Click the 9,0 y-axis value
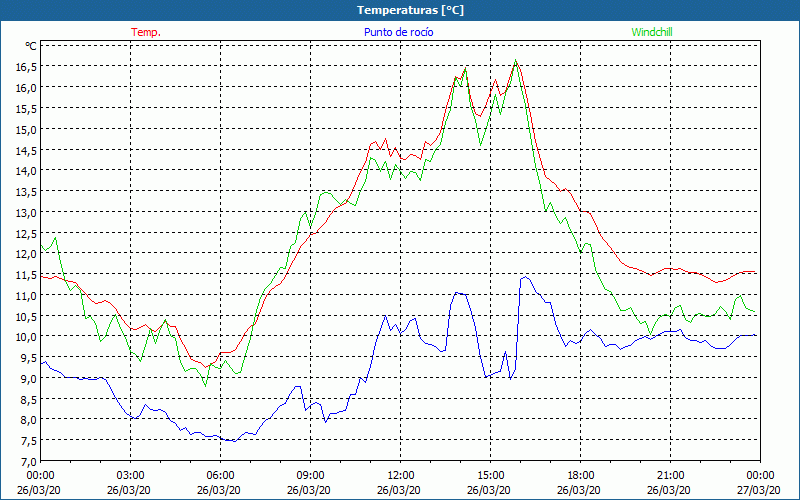800x500 pixels. point(28,379)
